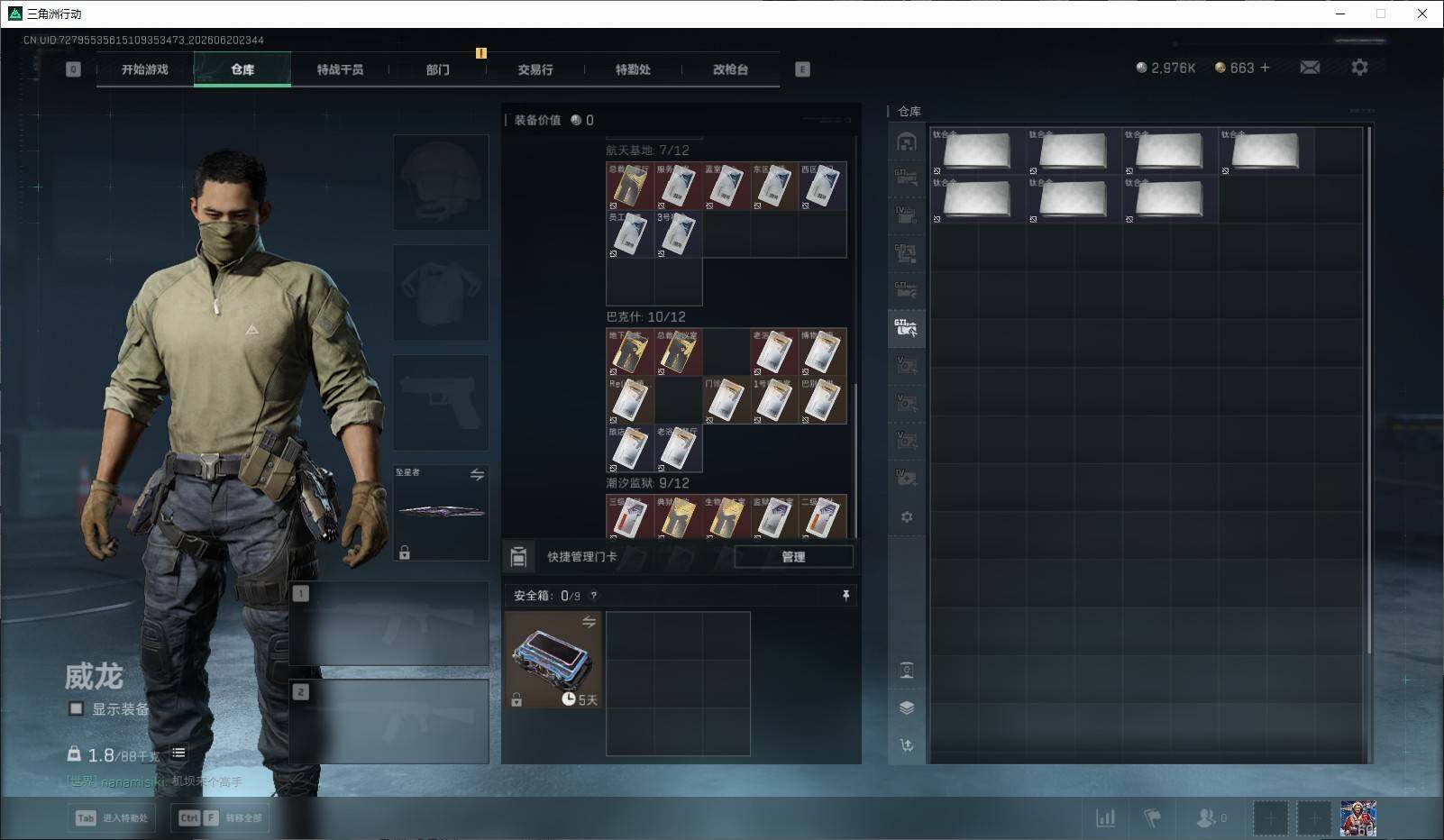The height and width of the screenshot is (840, 1444).
Task: Click the 航天基地: 7/12 heading
Action: [647, 151]
